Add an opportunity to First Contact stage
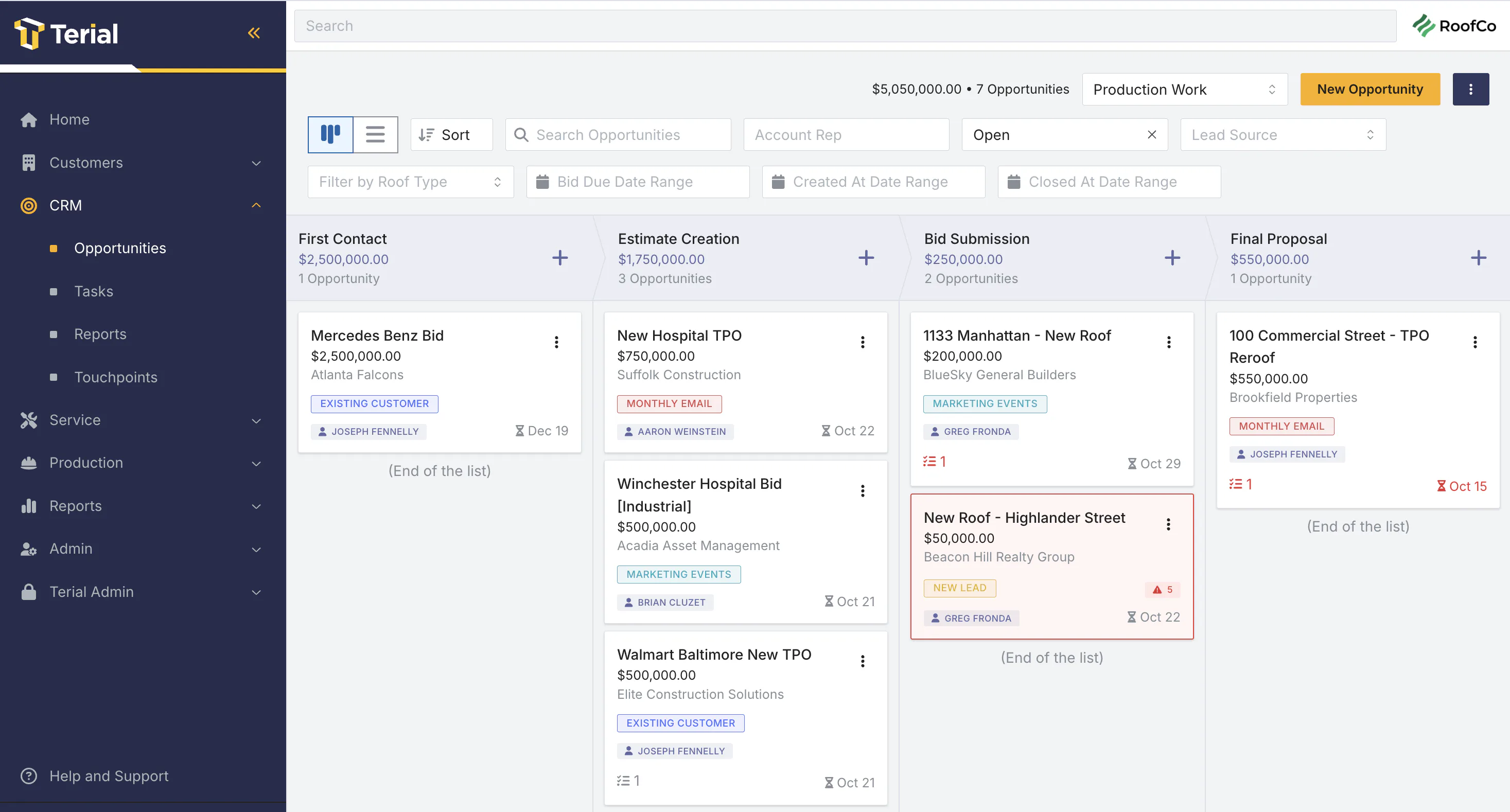This screenshot has width=1510, height=812. (x=560, y=258)
